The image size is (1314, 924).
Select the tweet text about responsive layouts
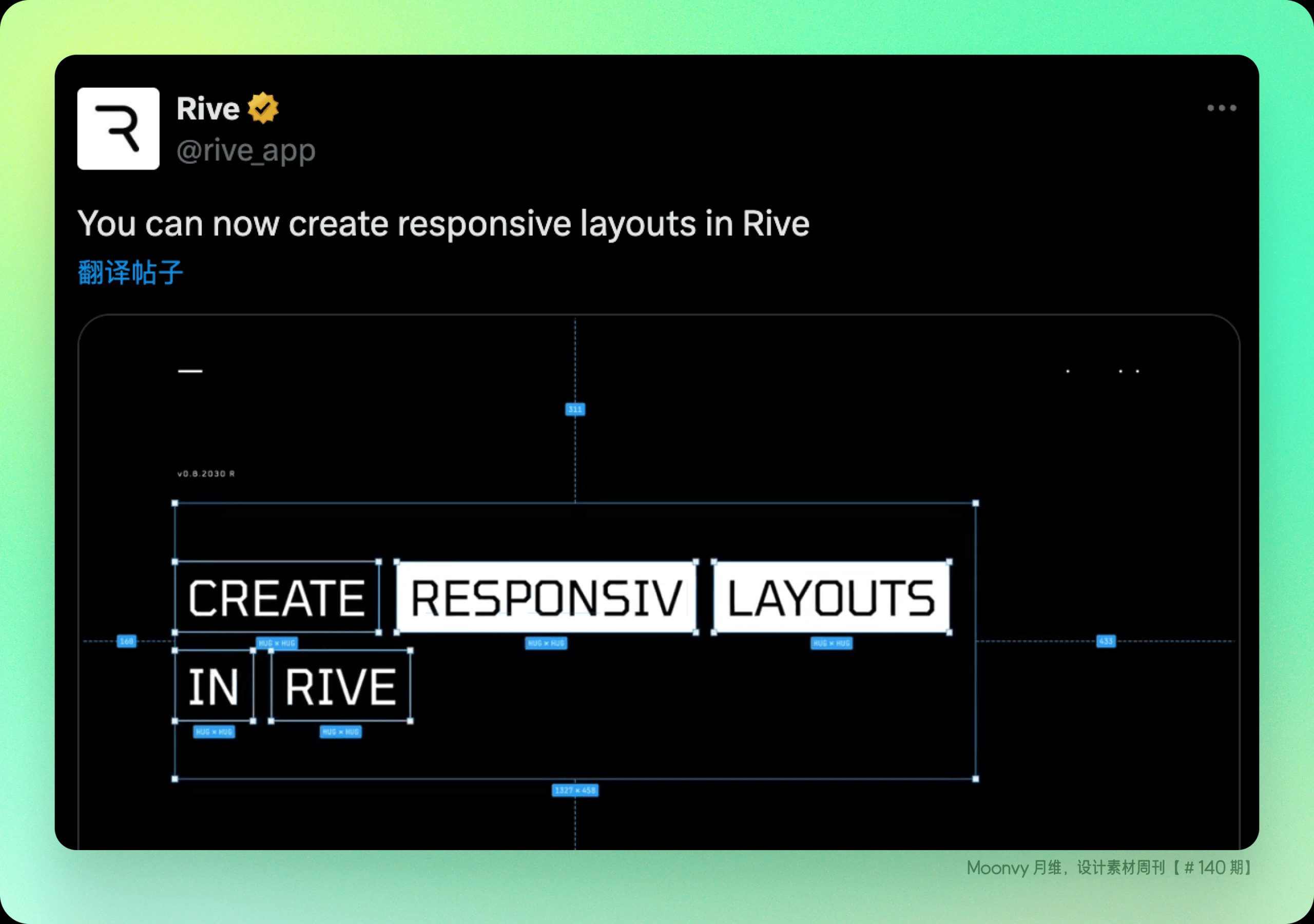(x=443, y=223)
